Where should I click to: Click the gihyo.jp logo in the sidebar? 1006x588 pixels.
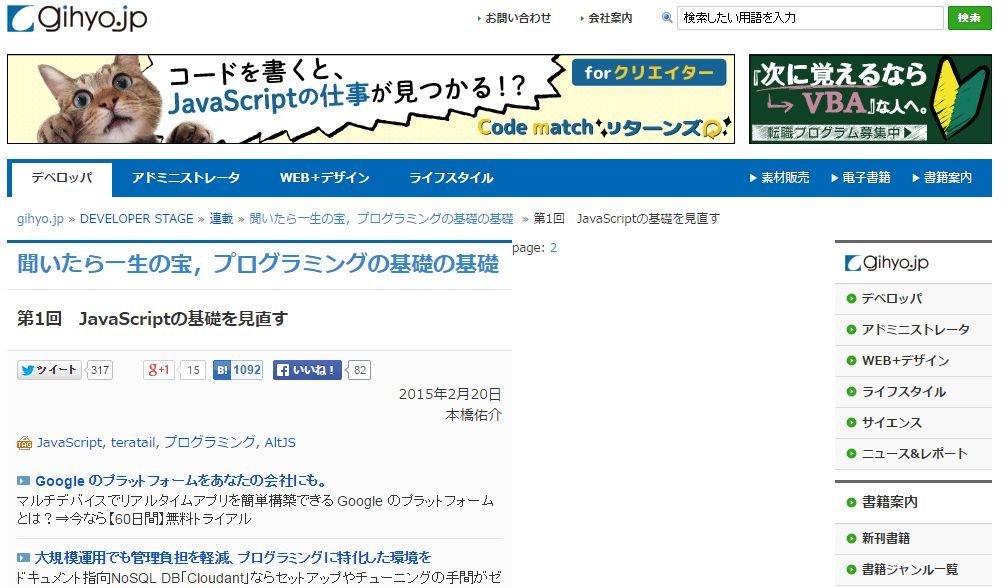pyautogui.click(x=887, y=263)
